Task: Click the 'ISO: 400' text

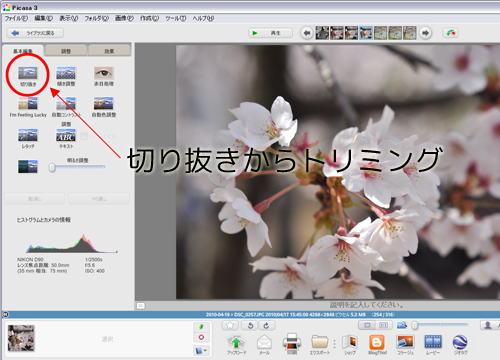Action: click(x=95, y=271)
